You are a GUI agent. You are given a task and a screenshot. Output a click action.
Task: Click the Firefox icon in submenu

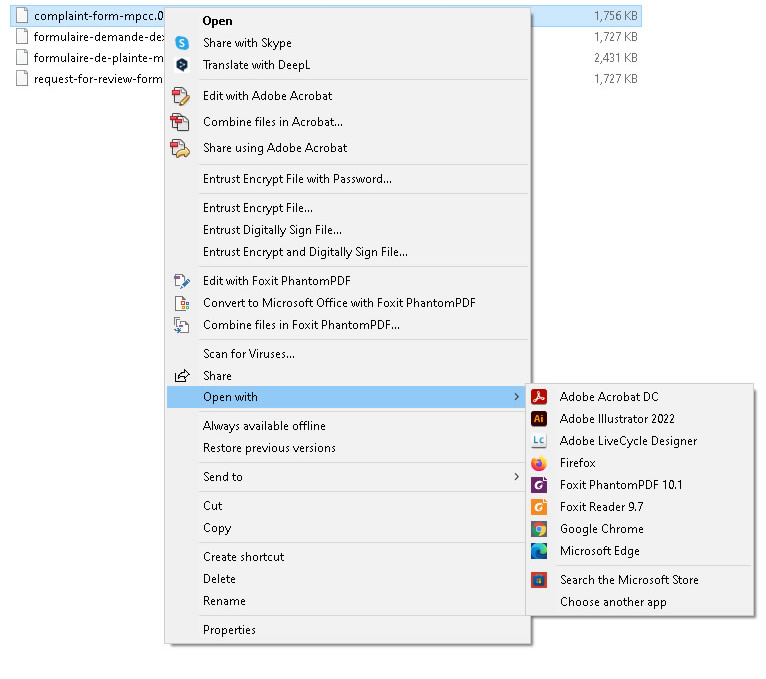click(539, 463)
